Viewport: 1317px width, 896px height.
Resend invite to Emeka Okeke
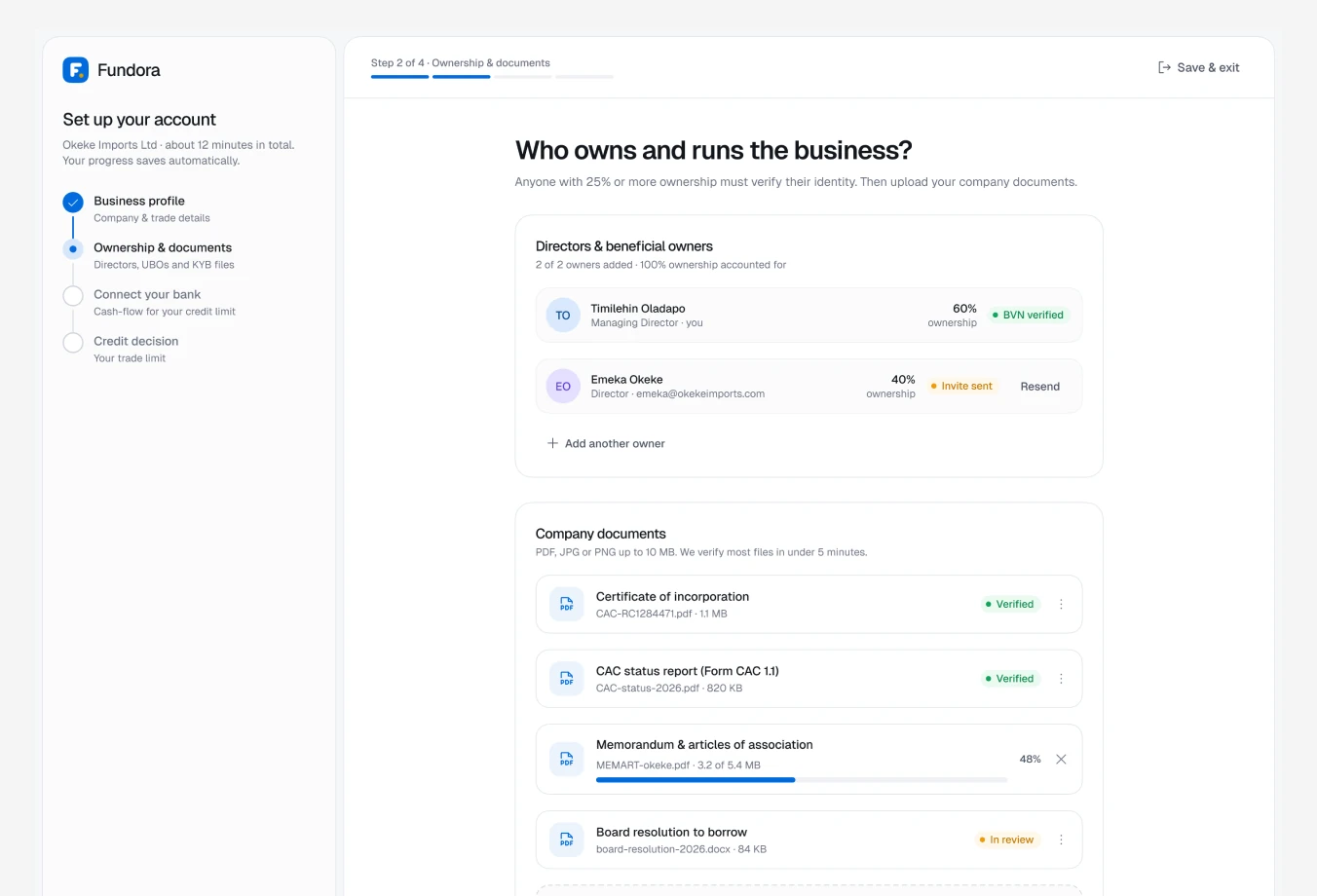[x=1040, y=387]
